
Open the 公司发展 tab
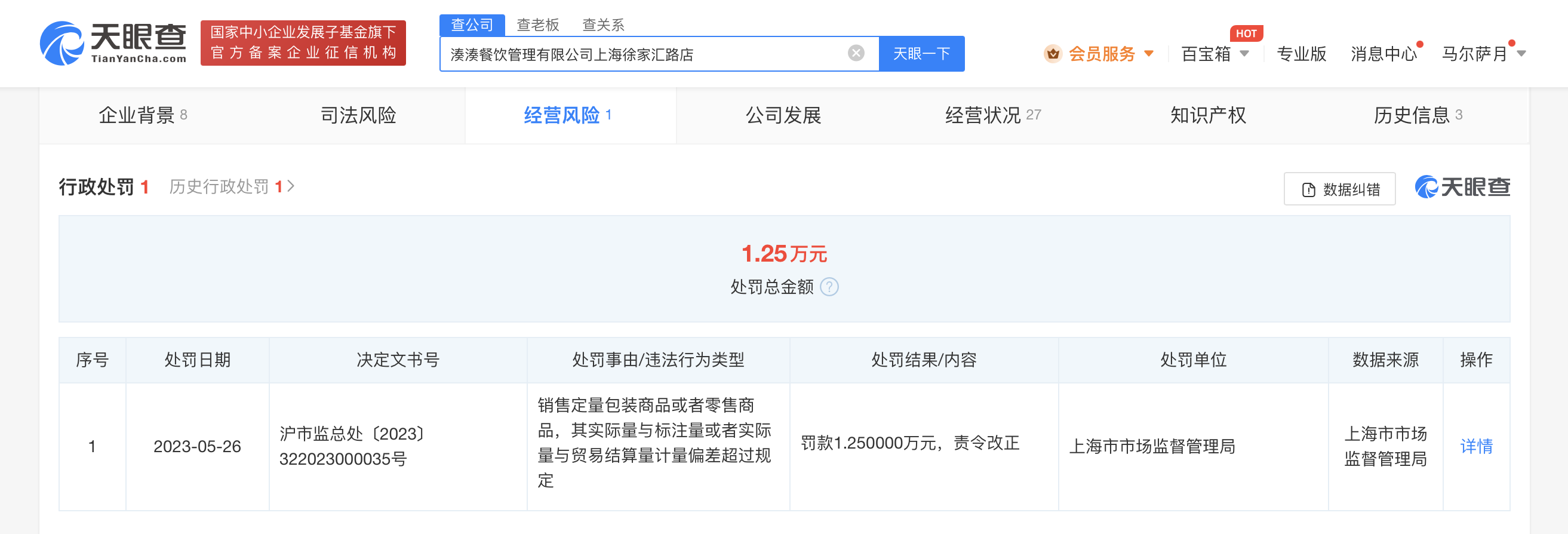[783, 115]
